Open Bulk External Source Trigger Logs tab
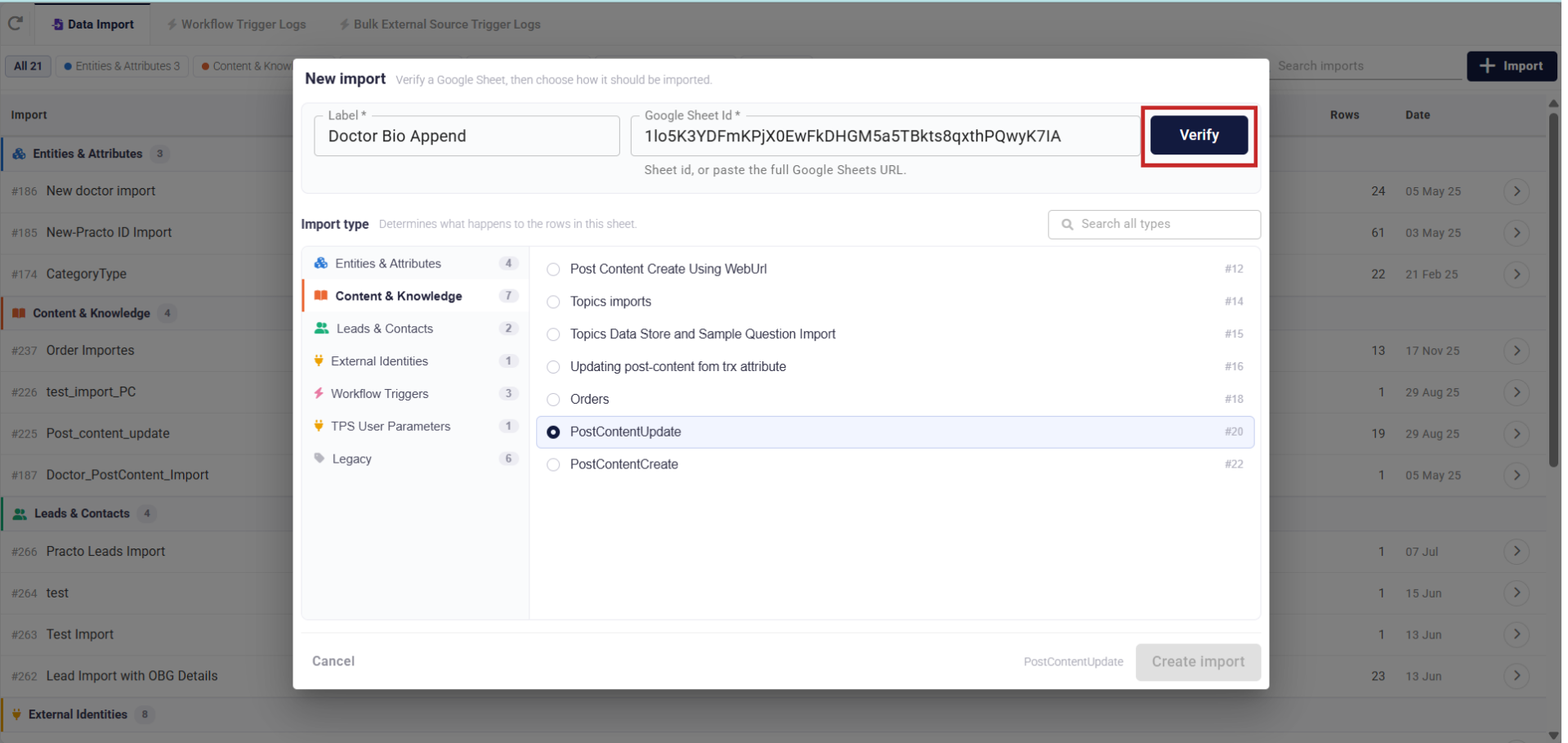1568x743 pixels. pos(440,25)
